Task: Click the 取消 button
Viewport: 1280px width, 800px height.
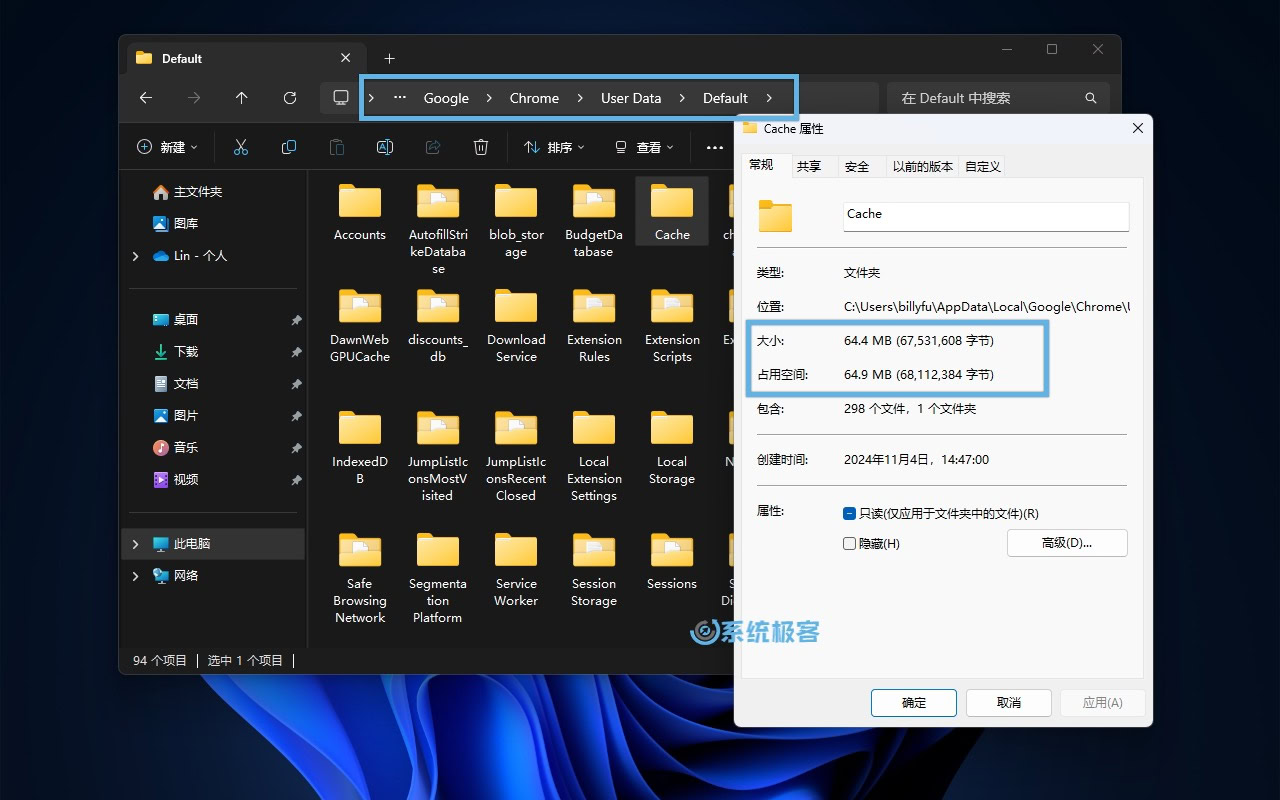Action: coord(1009,703)
